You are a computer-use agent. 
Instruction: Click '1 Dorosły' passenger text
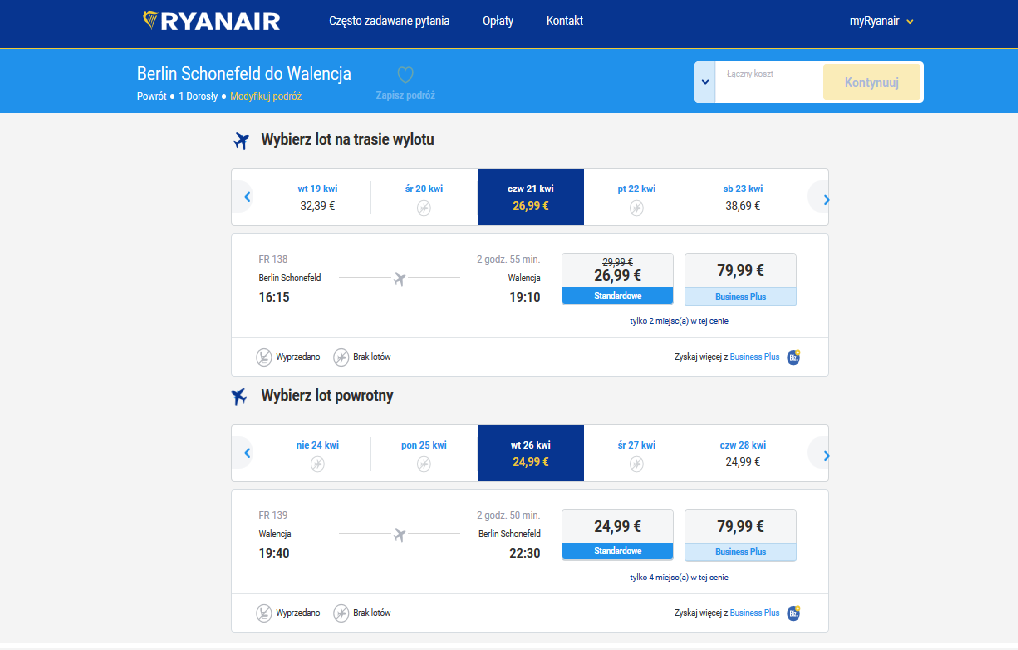(x=198, y=96)
